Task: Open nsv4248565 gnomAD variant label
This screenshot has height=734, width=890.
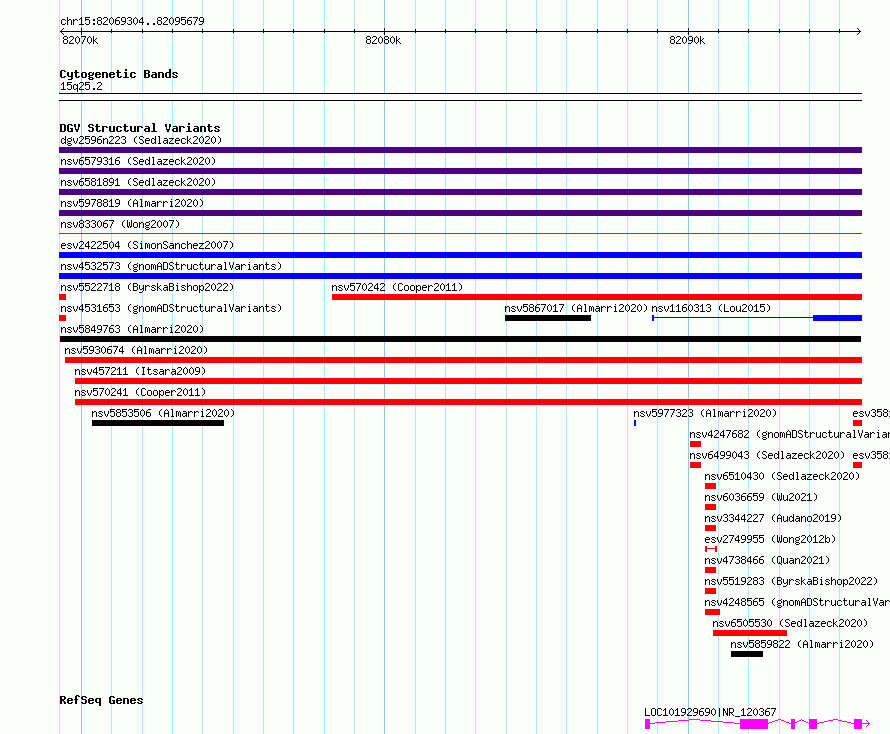Action: 796,602
